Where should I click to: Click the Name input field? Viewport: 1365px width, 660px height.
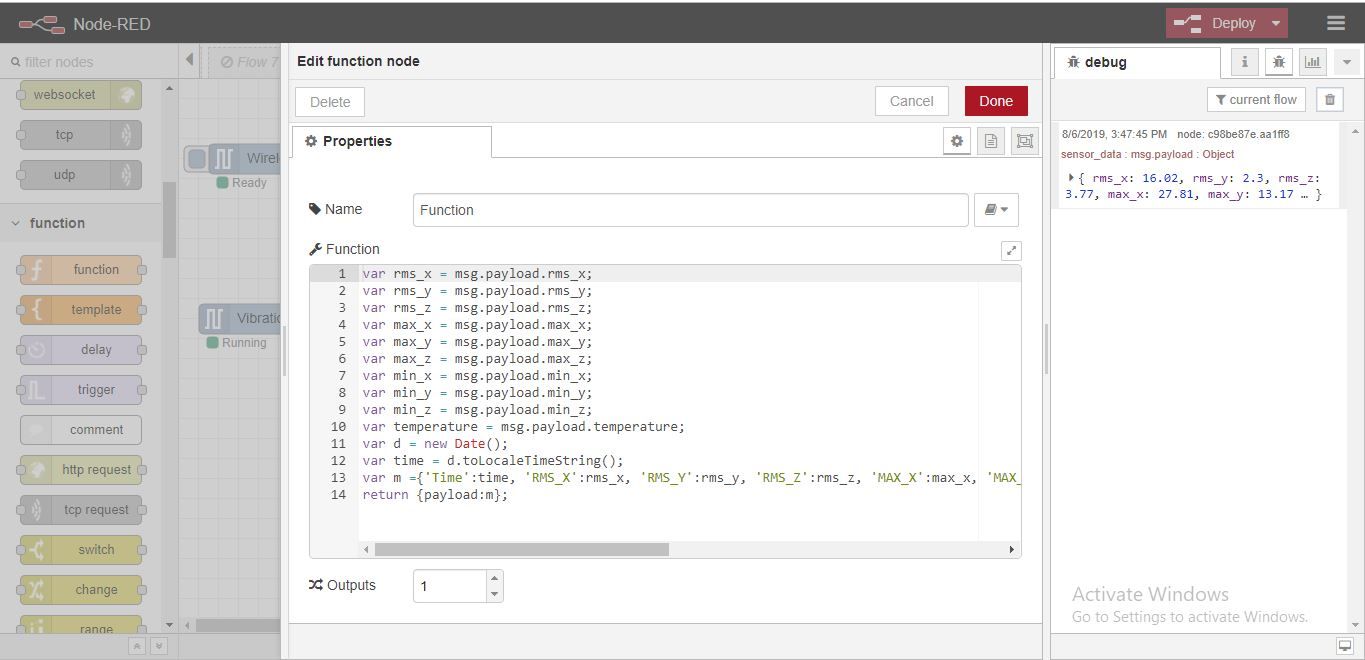tap(690, 210)
